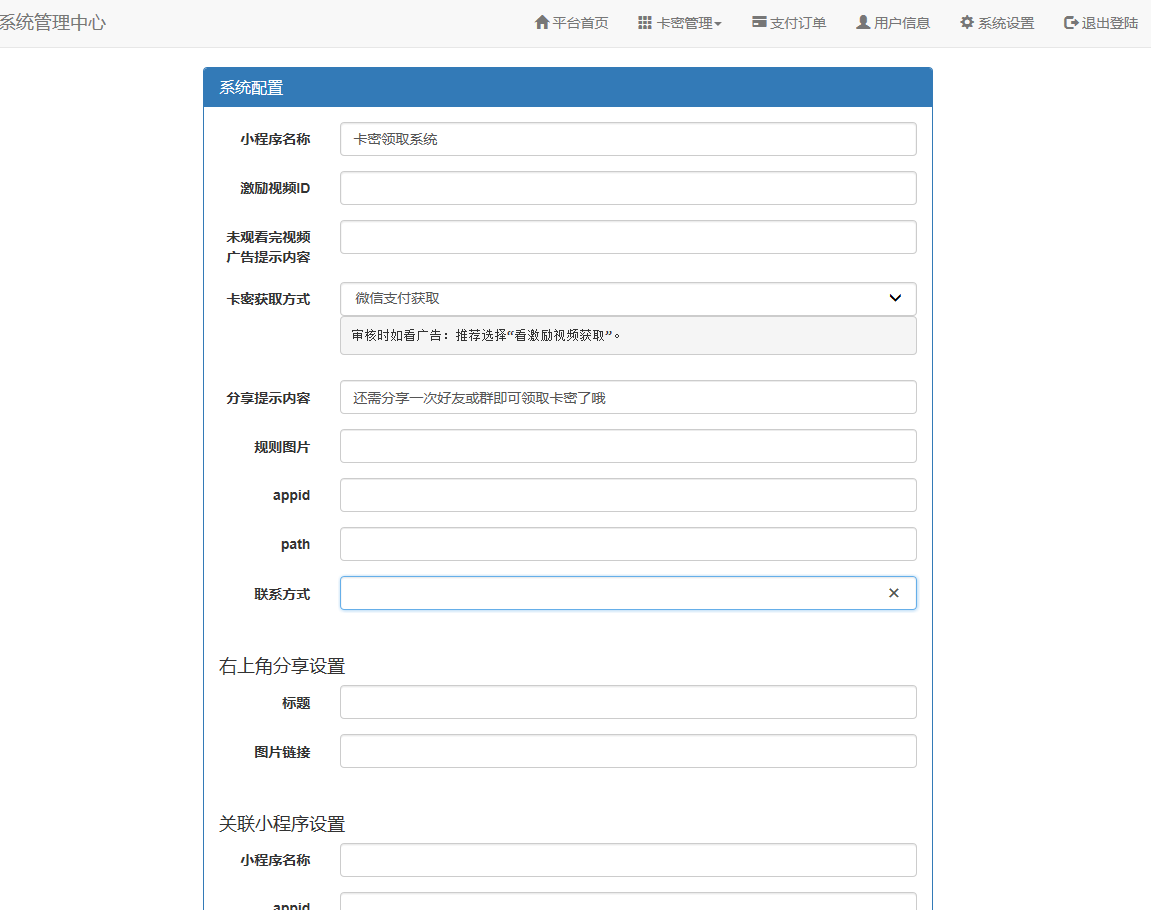Viewport: 1151px width, 910px height.
Task: Expand the 卡密获取方式 dropdown
Action: (628, 299)
